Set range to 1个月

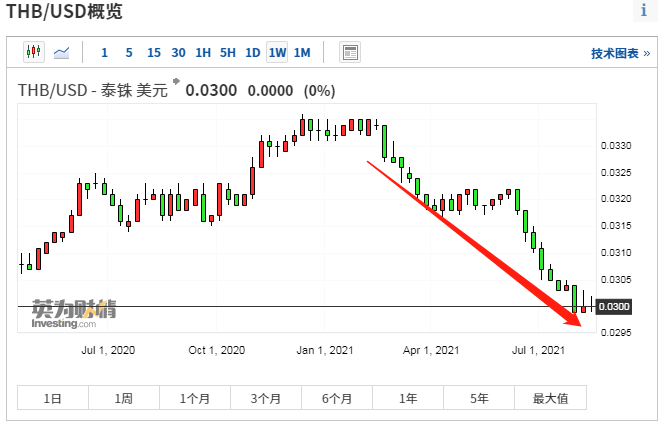195,398
